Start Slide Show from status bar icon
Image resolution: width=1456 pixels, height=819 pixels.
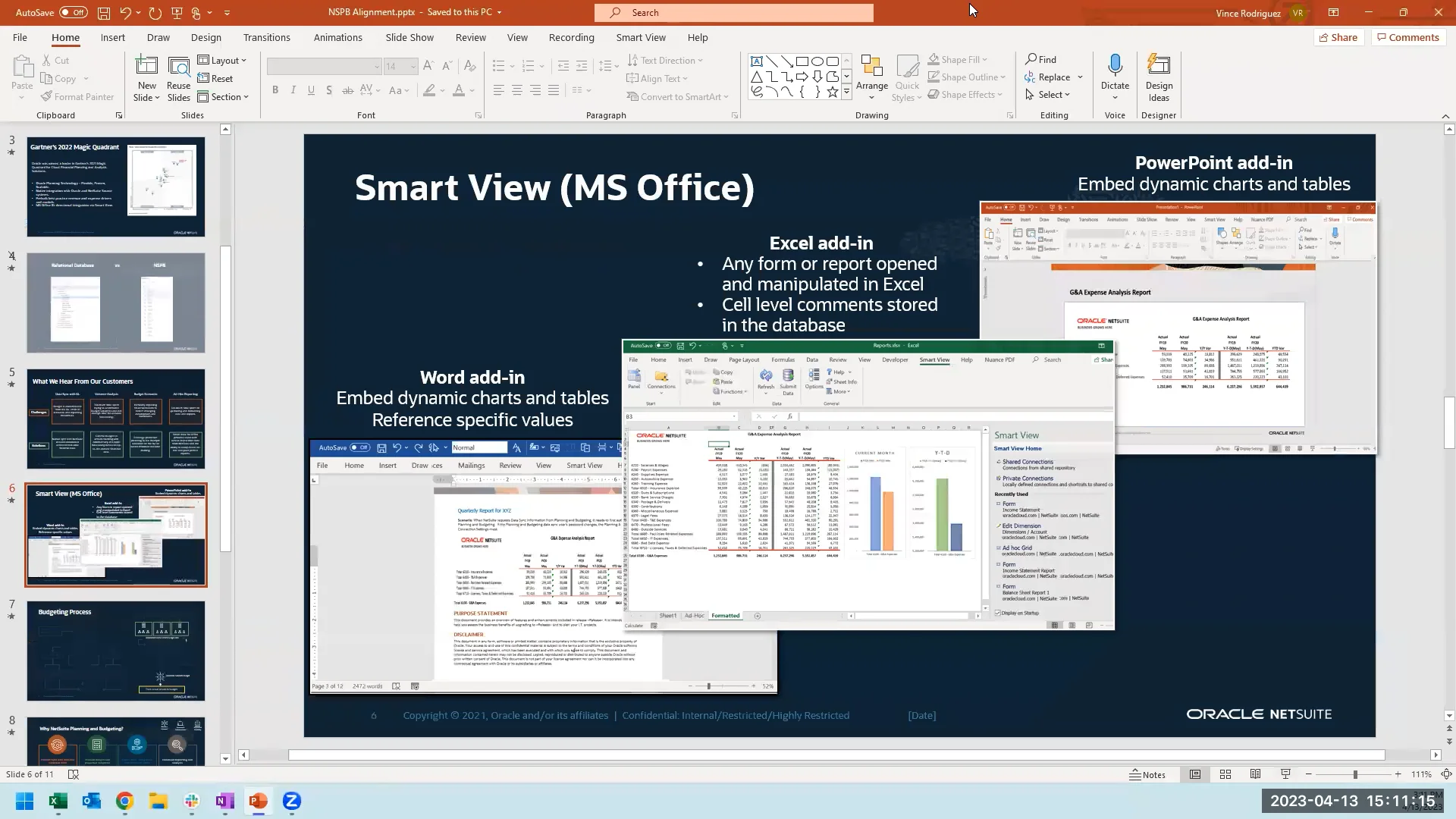pyautogui.click(x=1285, y=774)
